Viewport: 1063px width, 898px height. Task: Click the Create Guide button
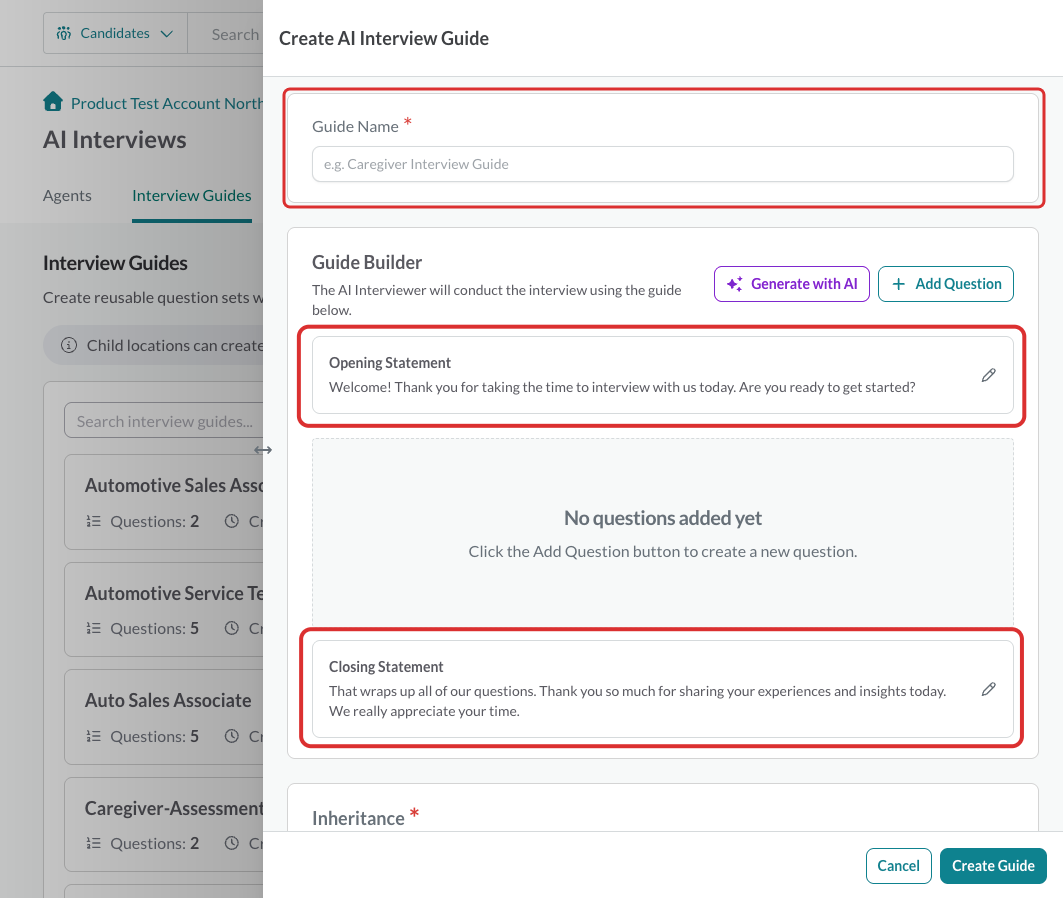pyautogui.click(x=993, y=865)
